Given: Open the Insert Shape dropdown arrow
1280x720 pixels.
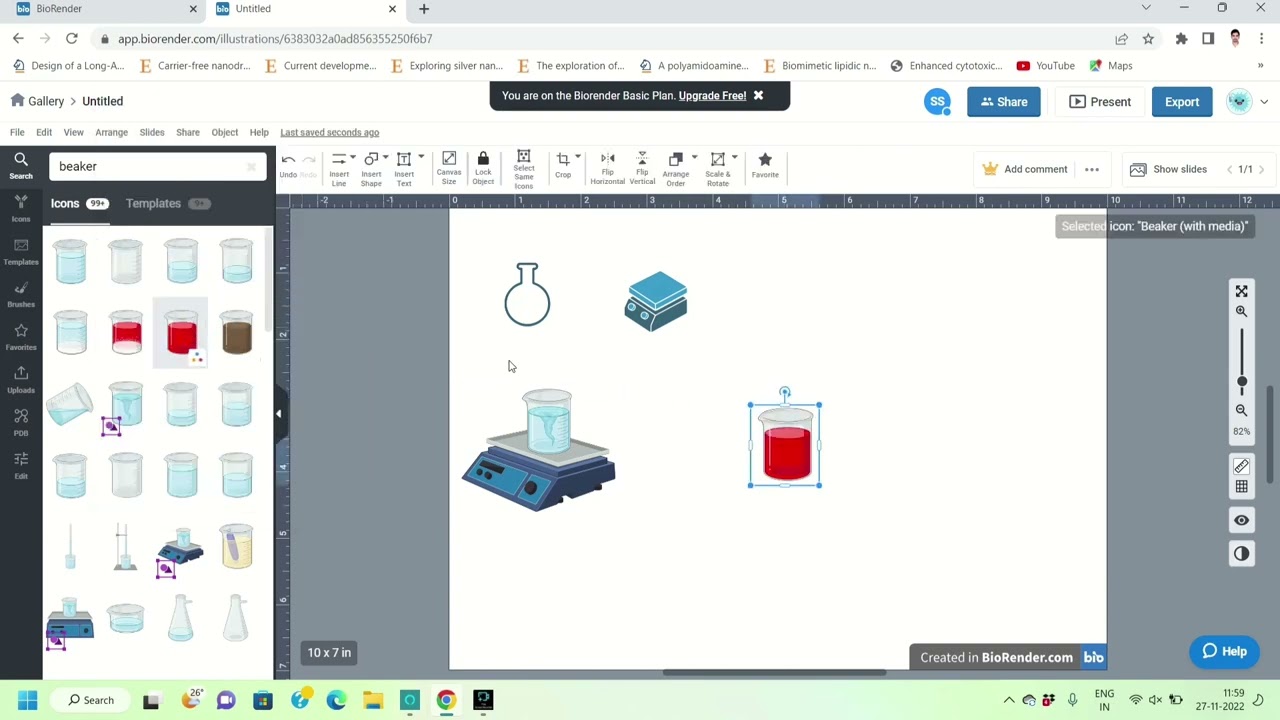Looking at the screenshot, I should tap(385, 158).
